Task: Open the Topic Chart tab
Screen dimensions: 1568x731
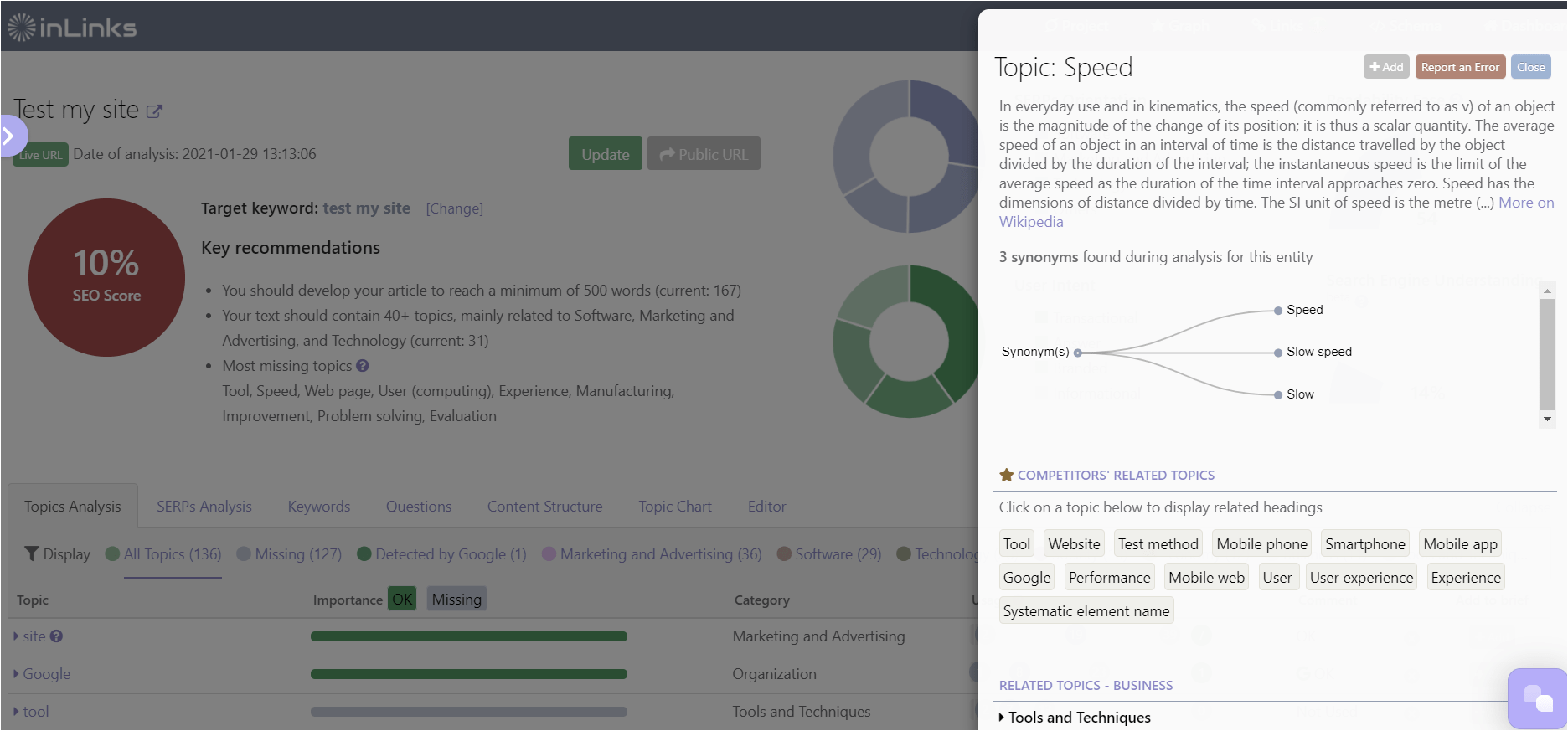Action: click(x=675, y=507)
